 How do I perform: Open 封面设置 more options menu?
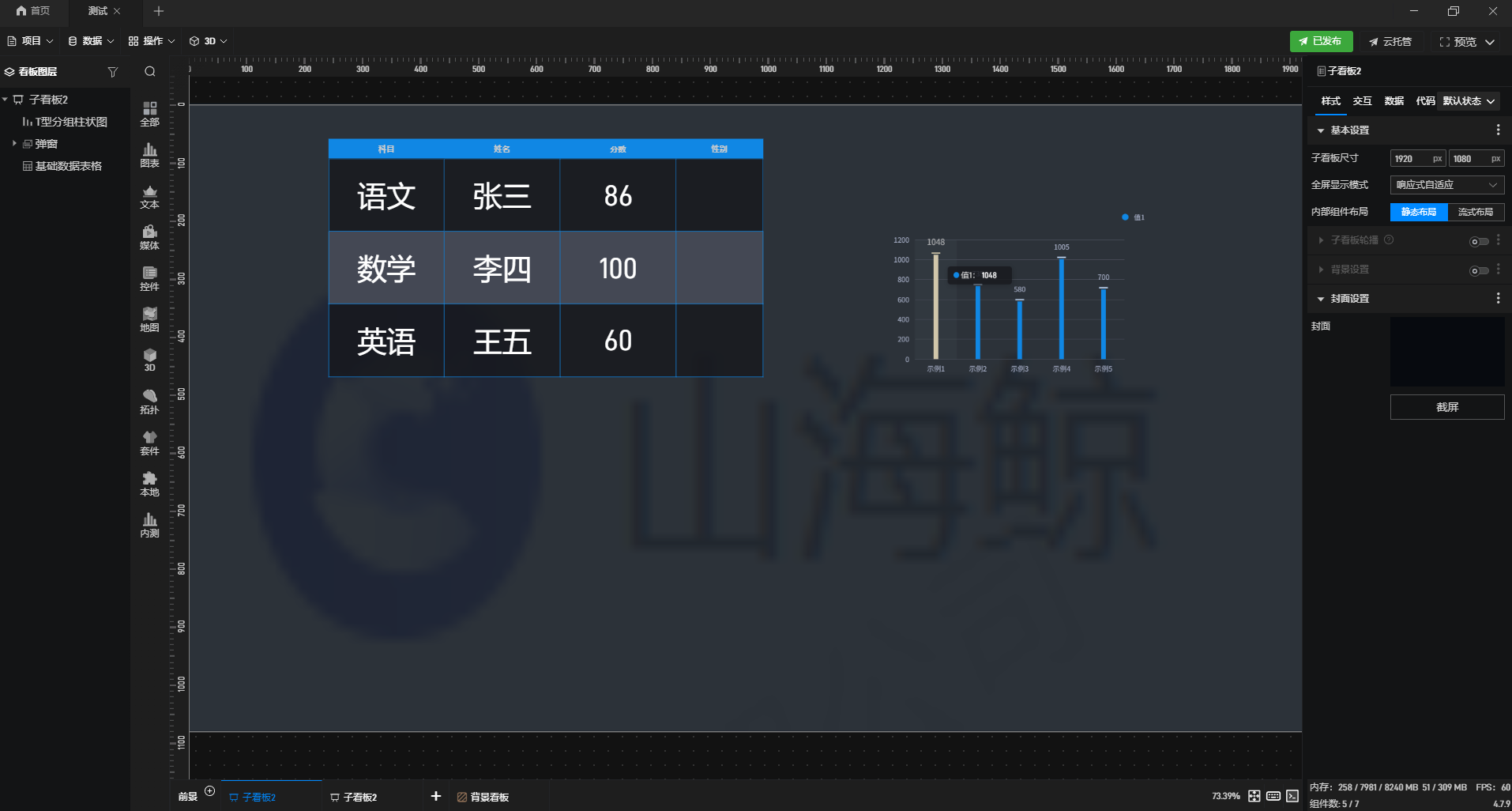(1498, 298)
